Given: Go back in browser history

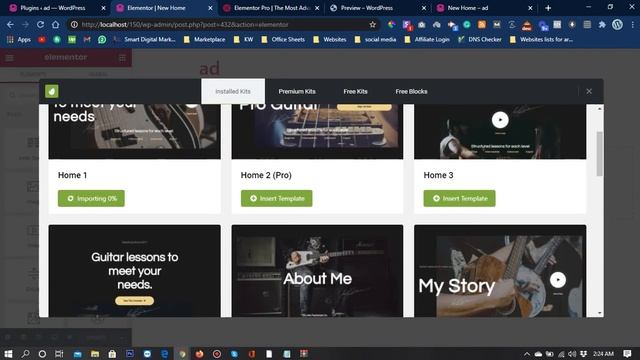Looking at the screenshot, I should [10, 24].
